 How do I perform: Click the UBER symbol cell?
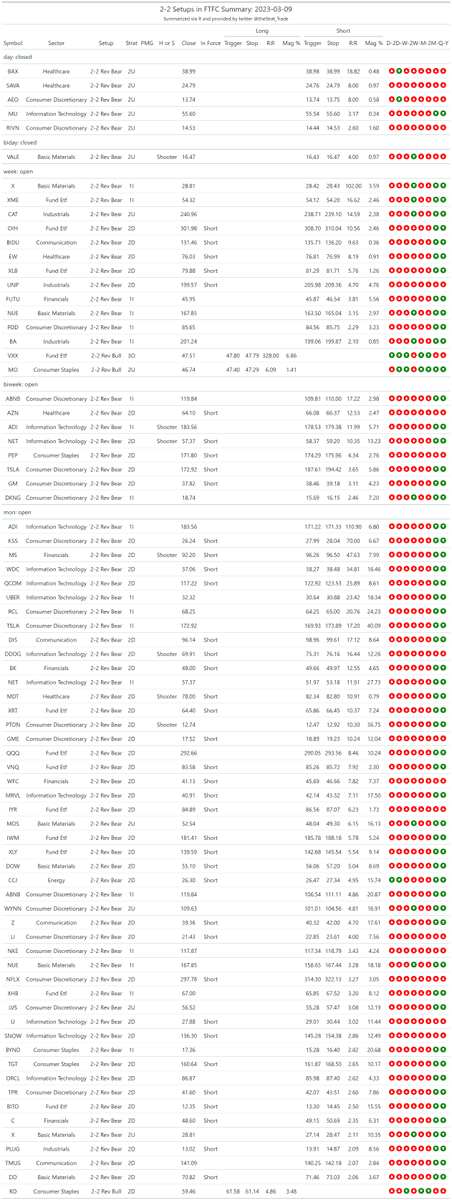coord(13,596)
